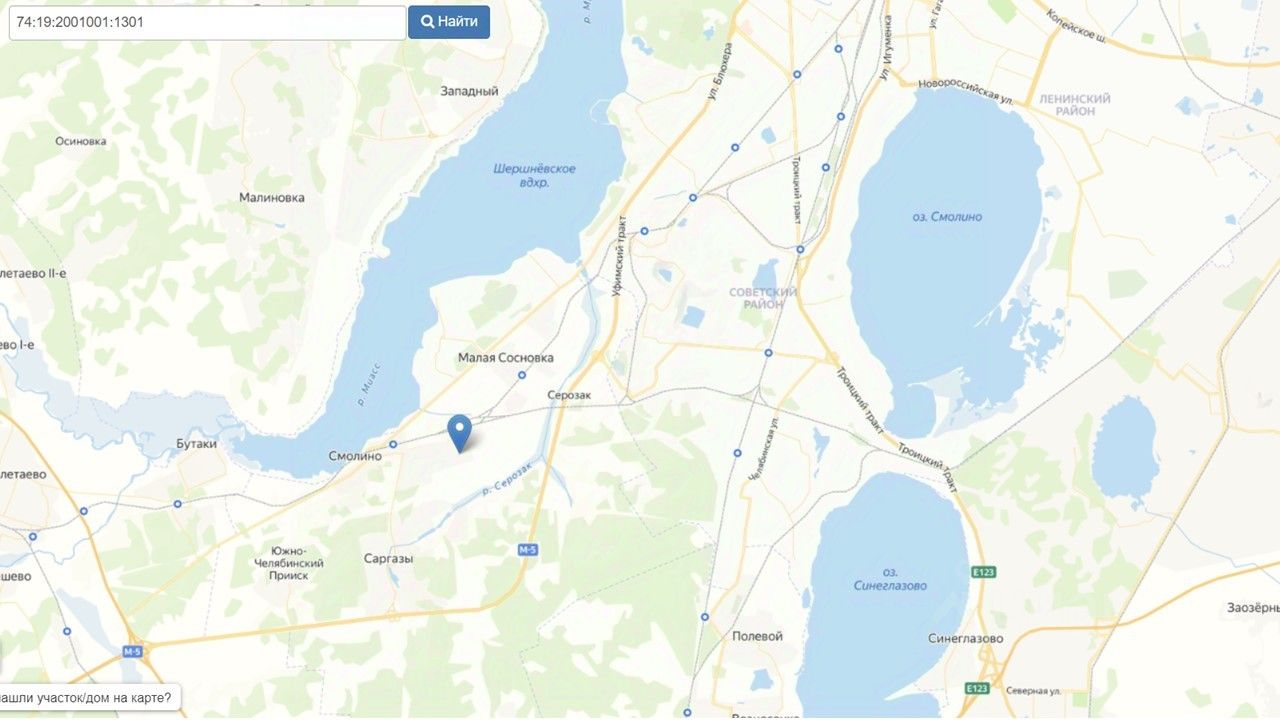Select the station marker near Малая Сосновка
This screenshot has height=720, width=1280.
click(522, 376)
